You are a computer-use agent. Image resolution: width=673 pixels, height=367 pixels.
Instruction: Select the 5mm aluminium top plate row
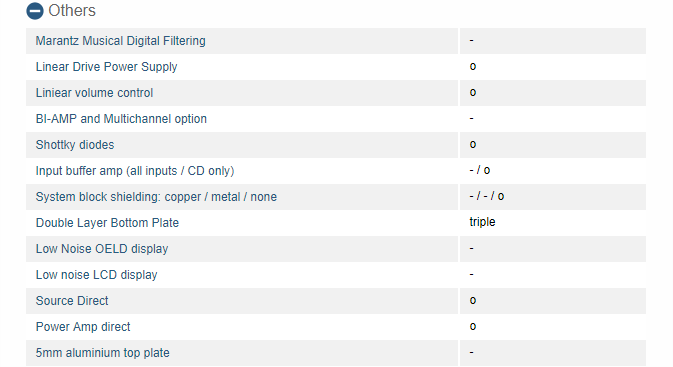tap(336, 353)
